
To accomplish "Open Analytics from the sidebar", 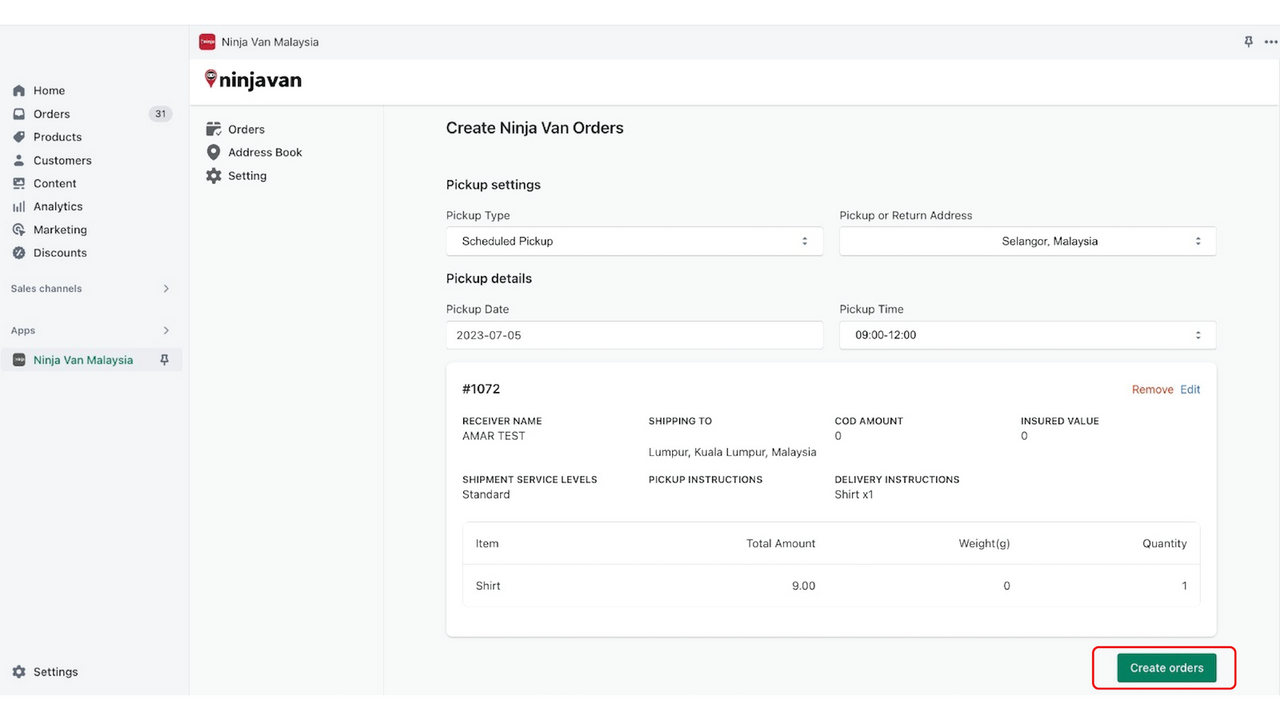I will click(59, 206).
